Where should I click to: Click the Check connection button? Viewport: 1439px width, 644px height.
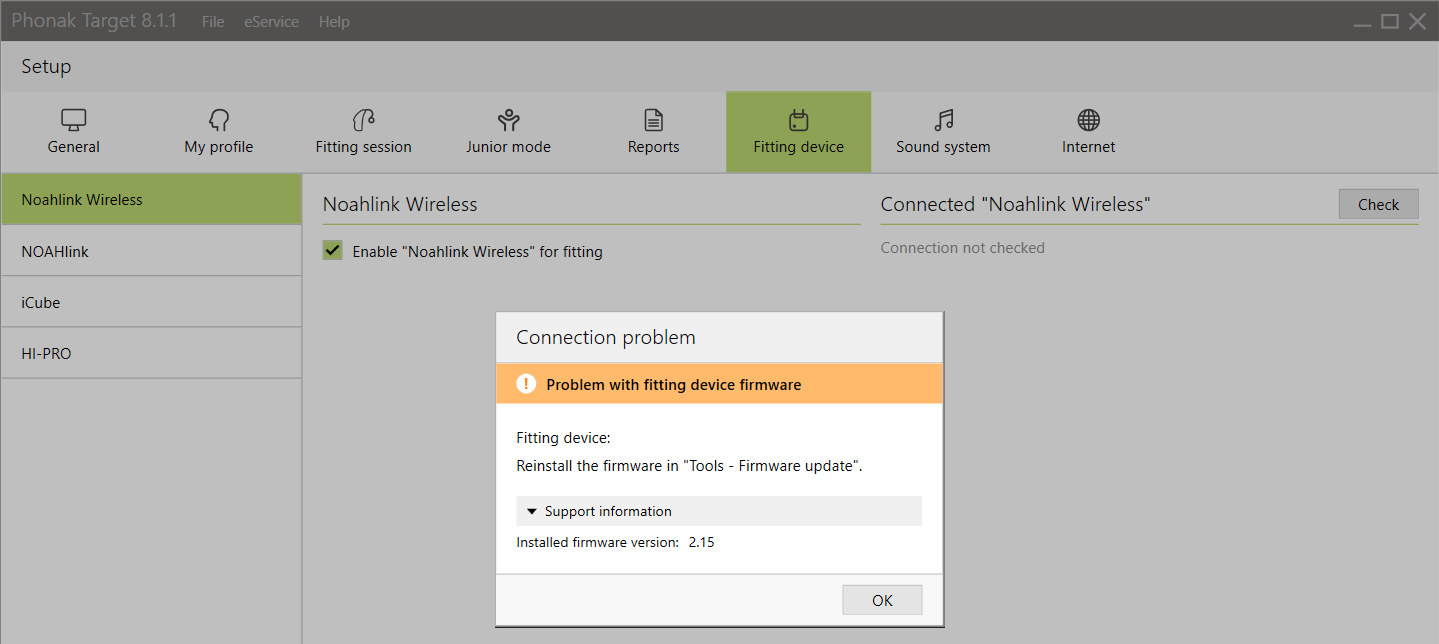pyautogui.click(x=1378, y=204)
